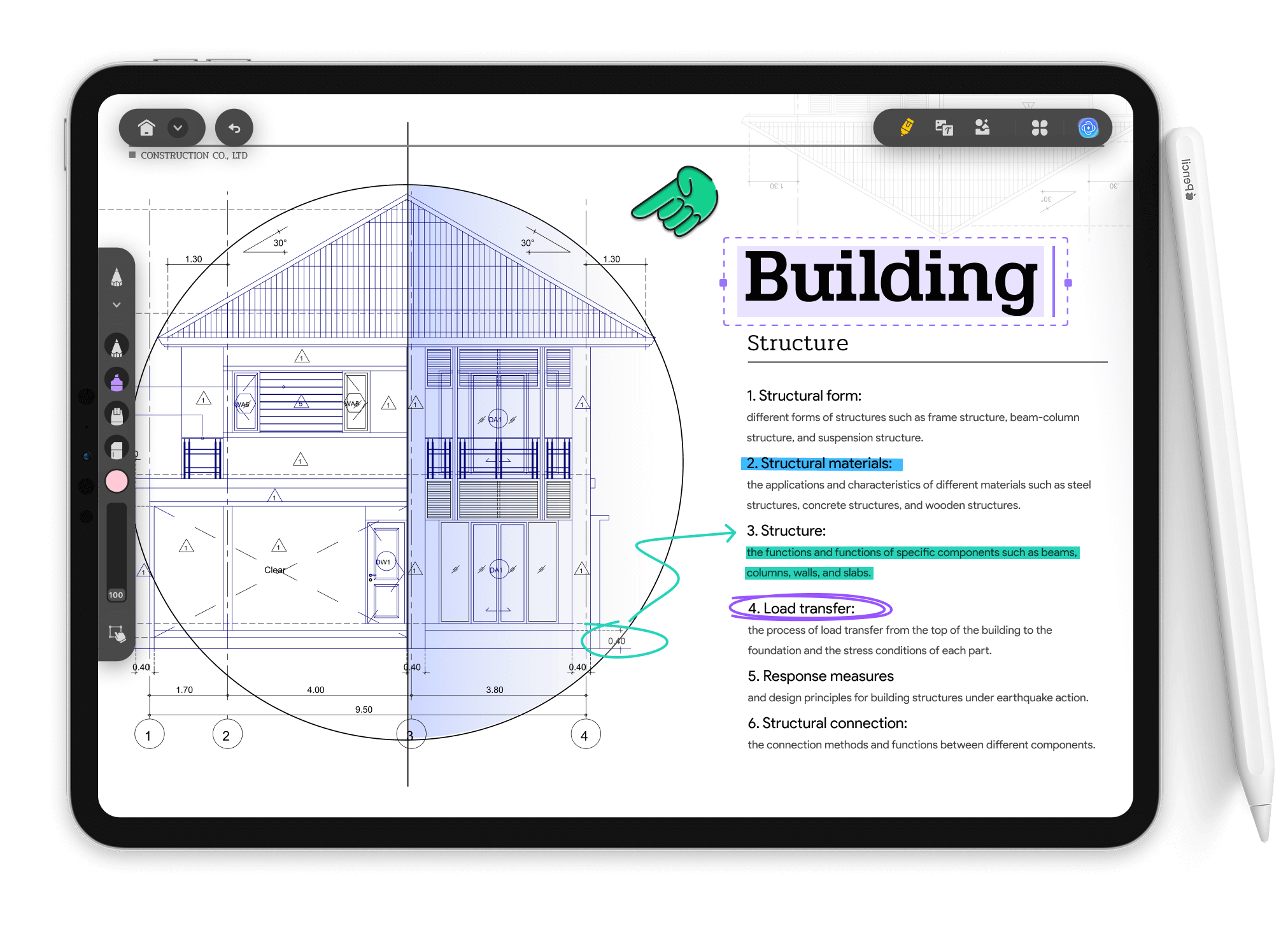Click the right handle of Building textbox
The height and width of the screenshot is (935, 1288).
1068,283
